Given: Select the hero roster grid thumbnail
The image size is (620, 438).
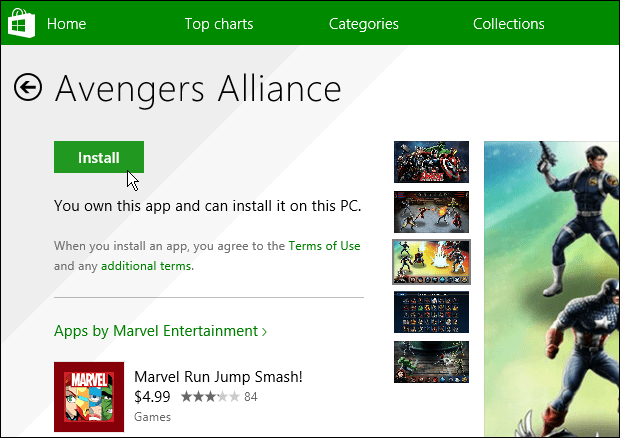Looking at the screenshot, I should 431,312.
